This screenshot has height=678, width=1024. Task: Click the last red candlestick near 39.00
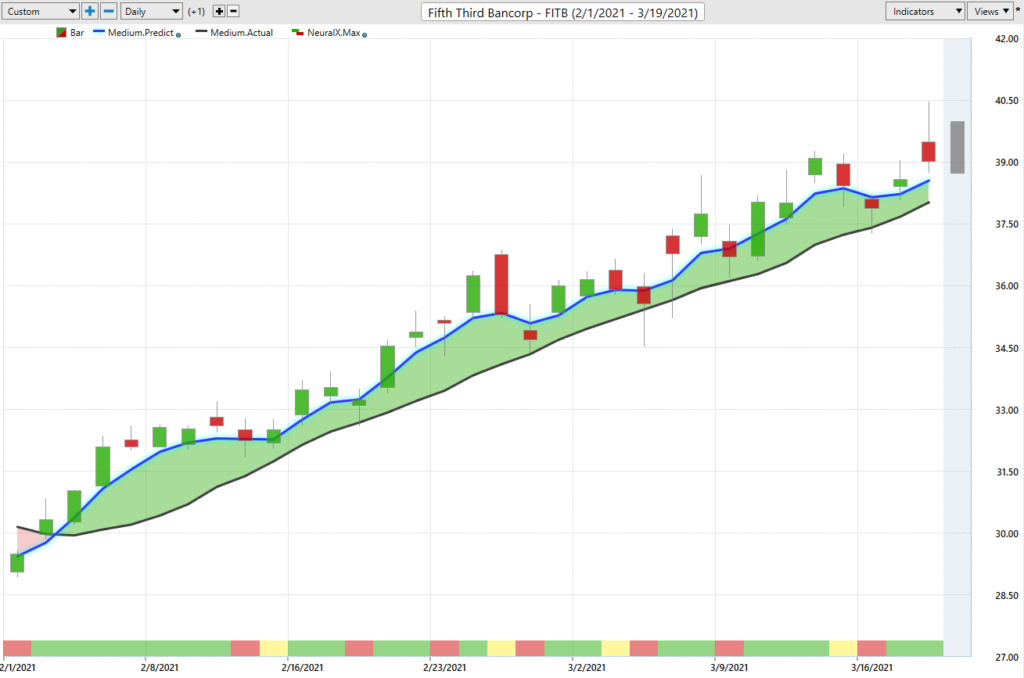[x=928, y=152]
